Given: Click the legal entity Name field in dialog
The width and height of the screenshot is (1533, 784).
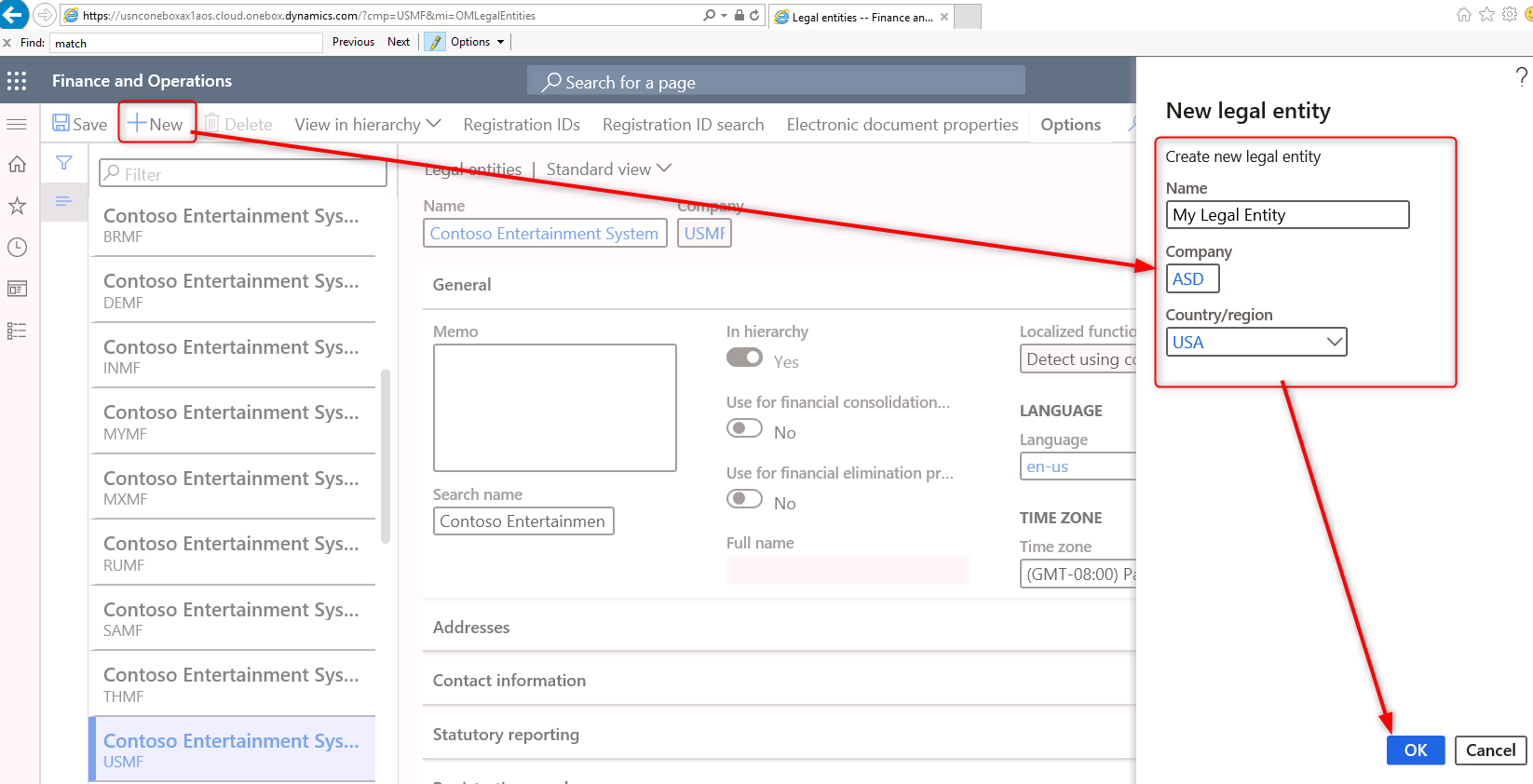Looking at the screenshot, I should 1287,215.
